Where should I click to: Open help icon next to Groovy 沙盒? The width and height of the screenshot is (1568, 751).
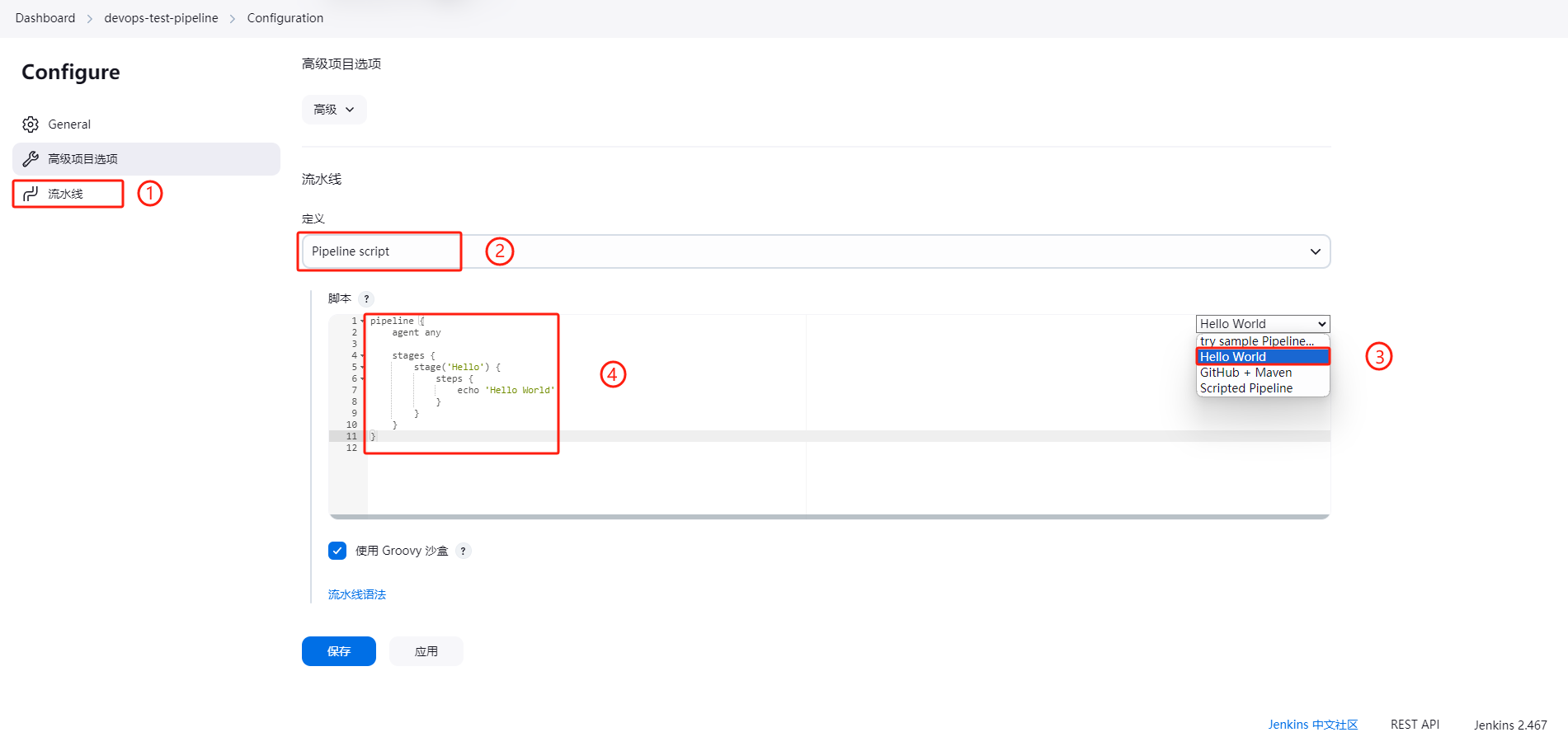coord(464,551)
